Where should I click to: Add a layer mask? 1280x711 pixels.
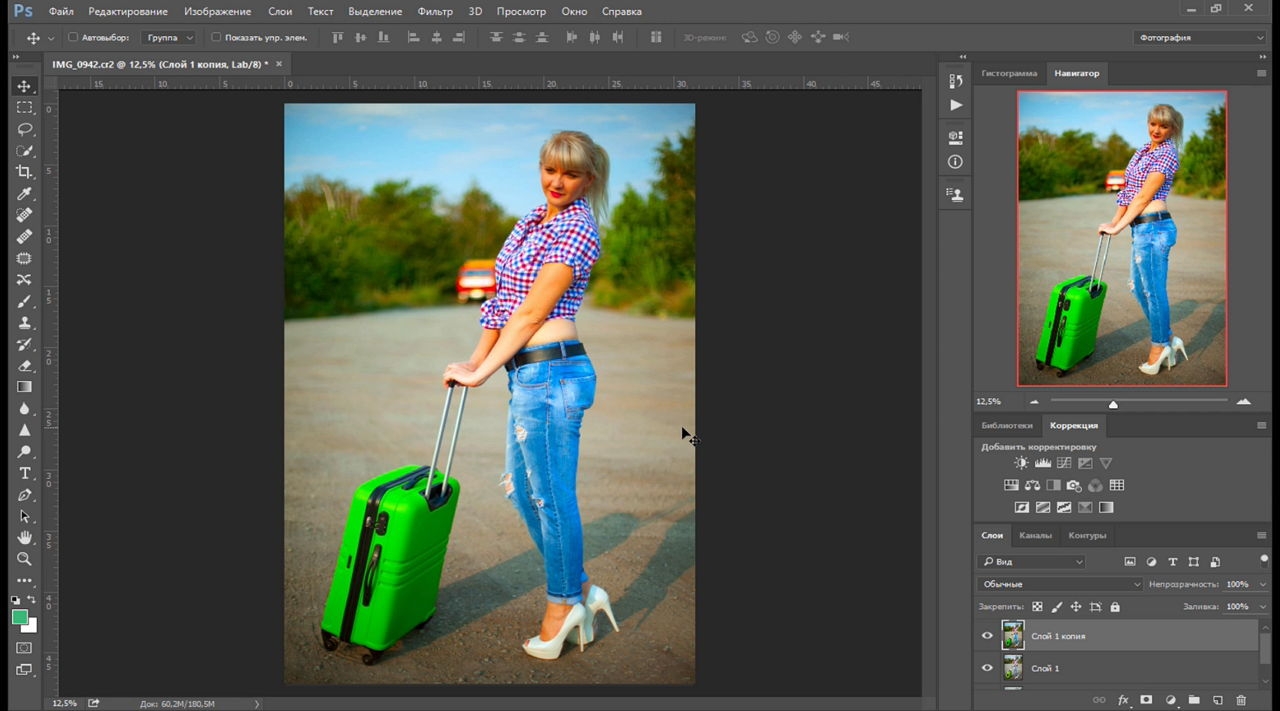pyautogui.click(x=1146, y=700)
